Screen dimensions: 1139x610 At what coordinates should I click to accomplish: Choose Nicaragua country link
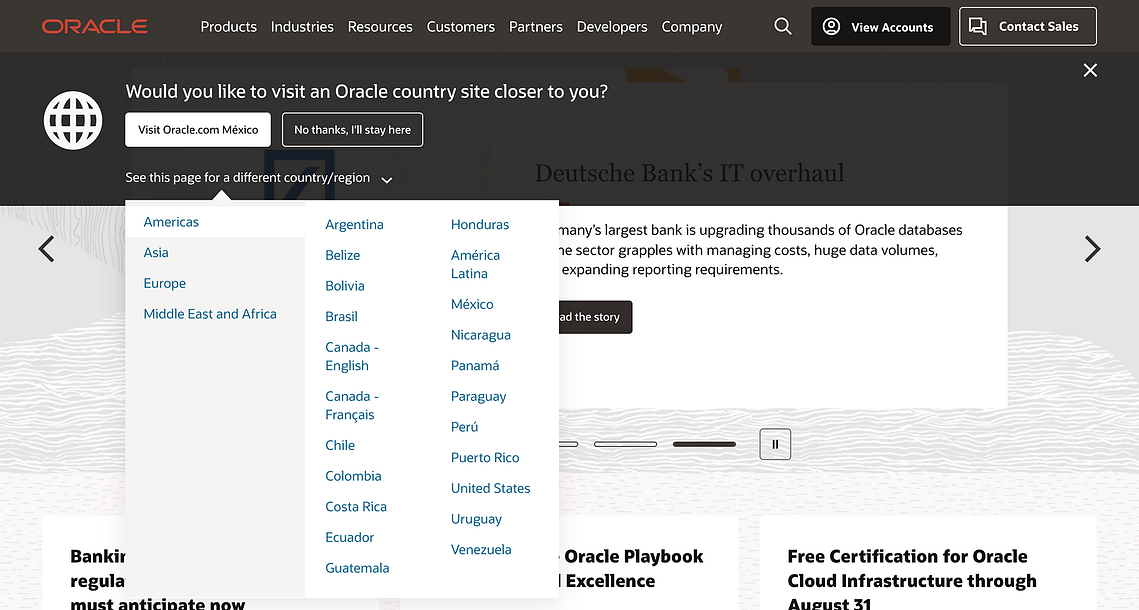(x=481, y=335)
